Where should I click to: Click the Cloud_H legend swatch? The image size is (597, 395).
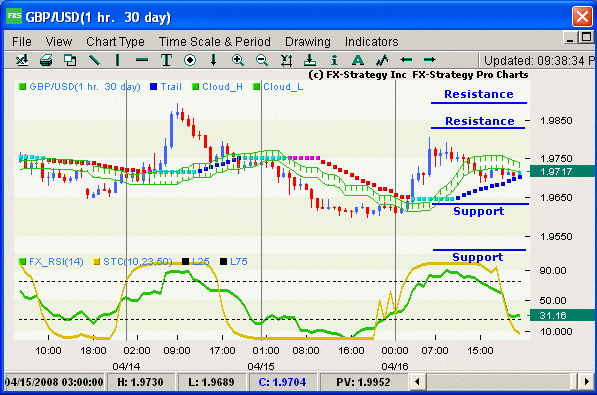tap(196, 87)
